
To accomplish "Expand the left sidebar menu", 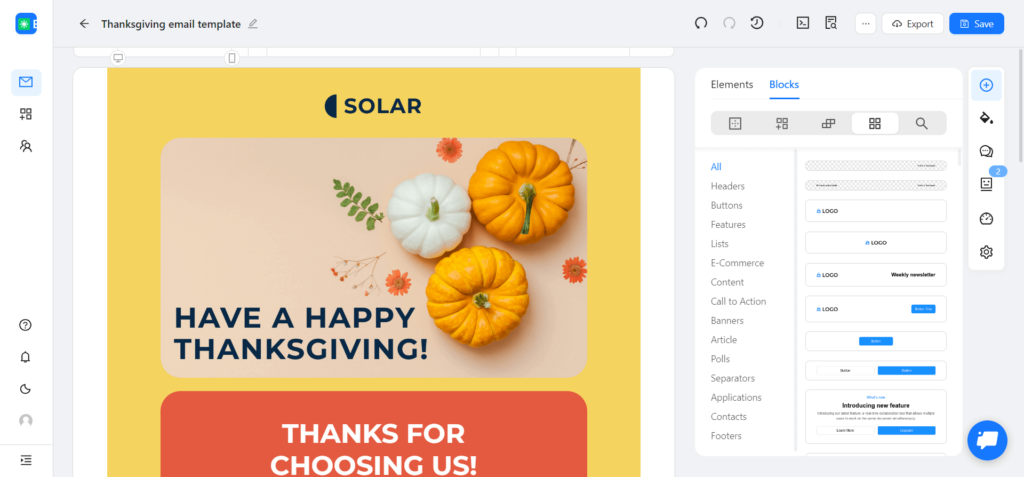I will [26, 460].
